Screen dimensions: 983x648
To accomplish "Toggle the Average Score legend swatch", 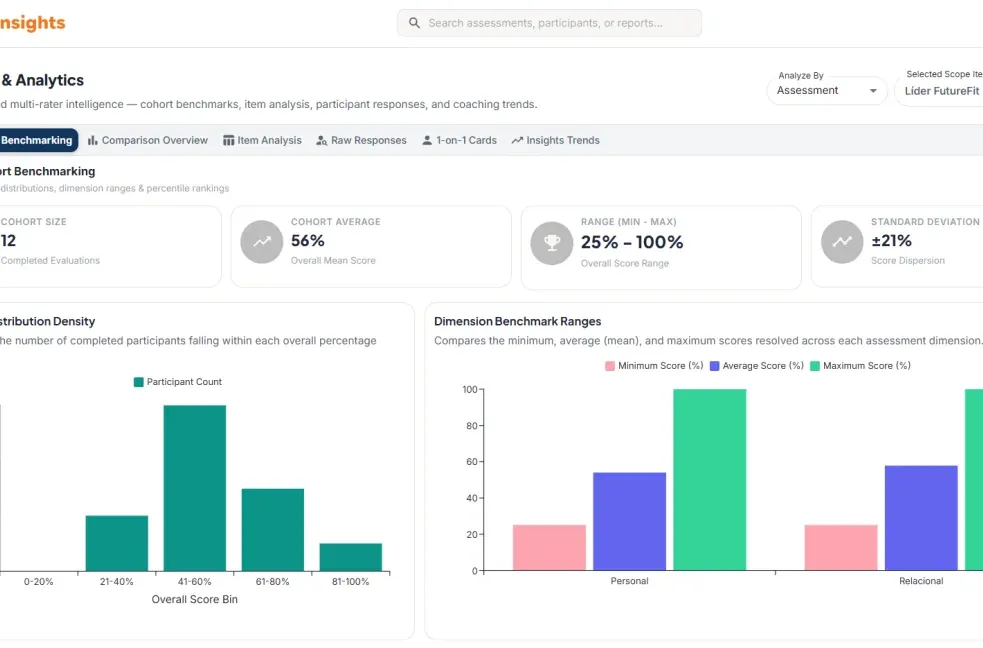I will (715, 366).
